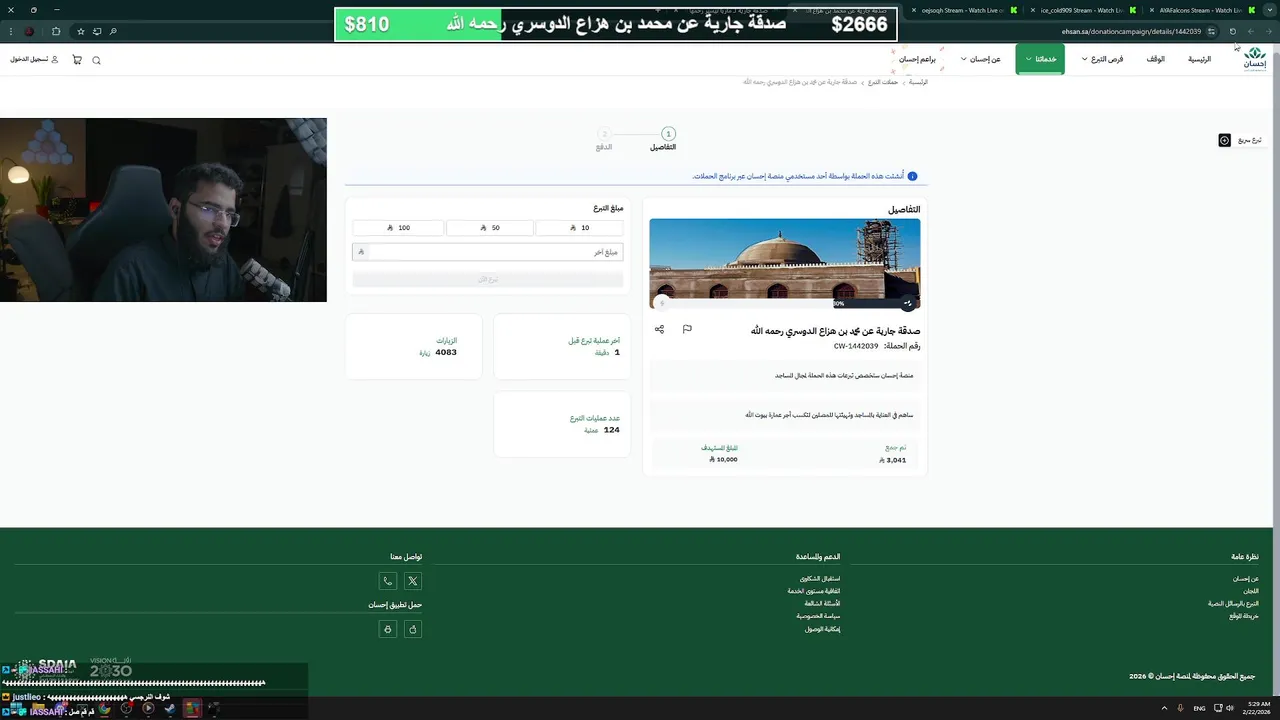Open the phone contact icon in footer
1280x720 pixels.
click(388, 581)
